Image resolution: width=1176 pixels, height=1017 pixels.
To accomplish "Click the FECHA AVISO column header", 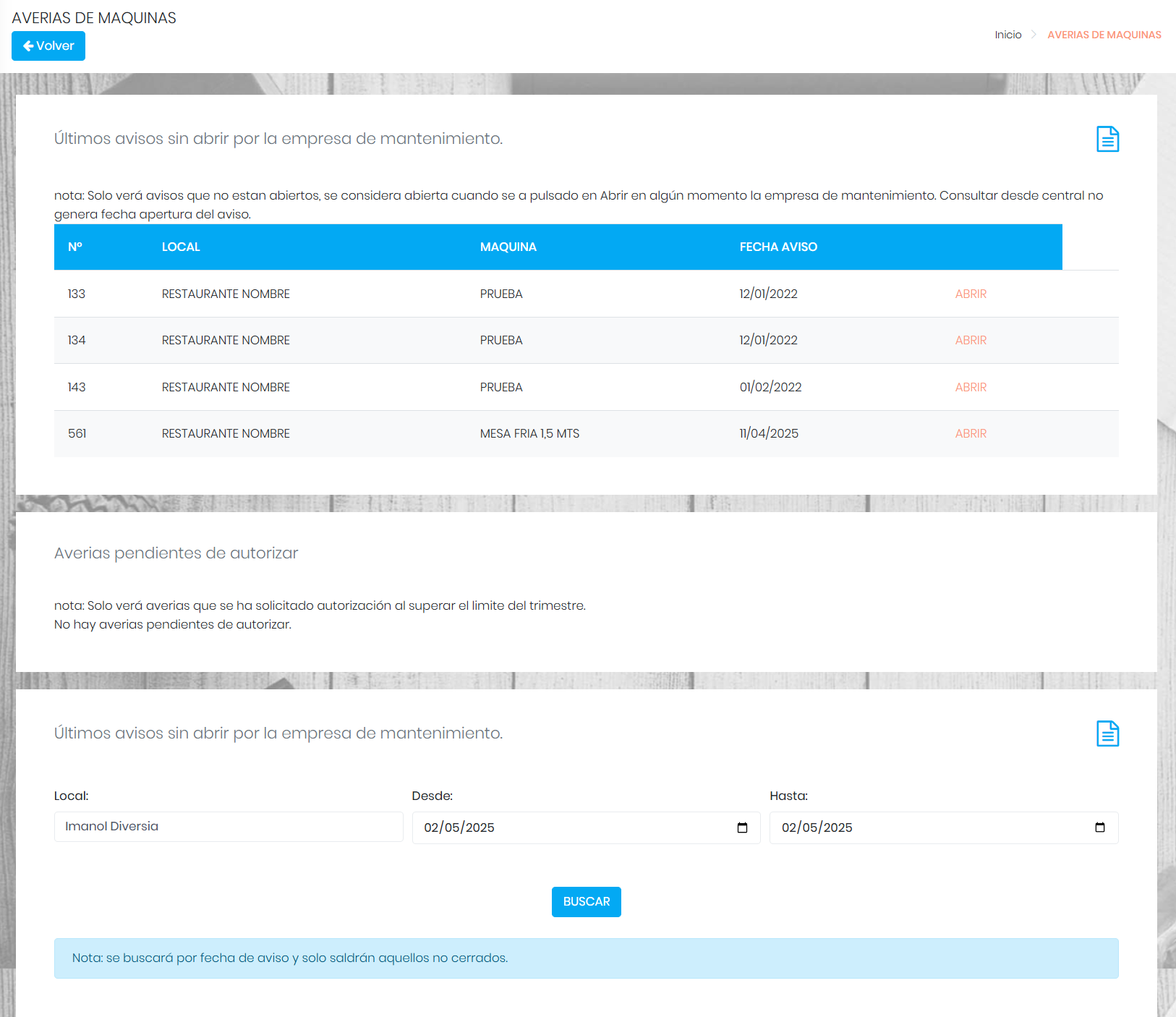I will tap(778, 247).
